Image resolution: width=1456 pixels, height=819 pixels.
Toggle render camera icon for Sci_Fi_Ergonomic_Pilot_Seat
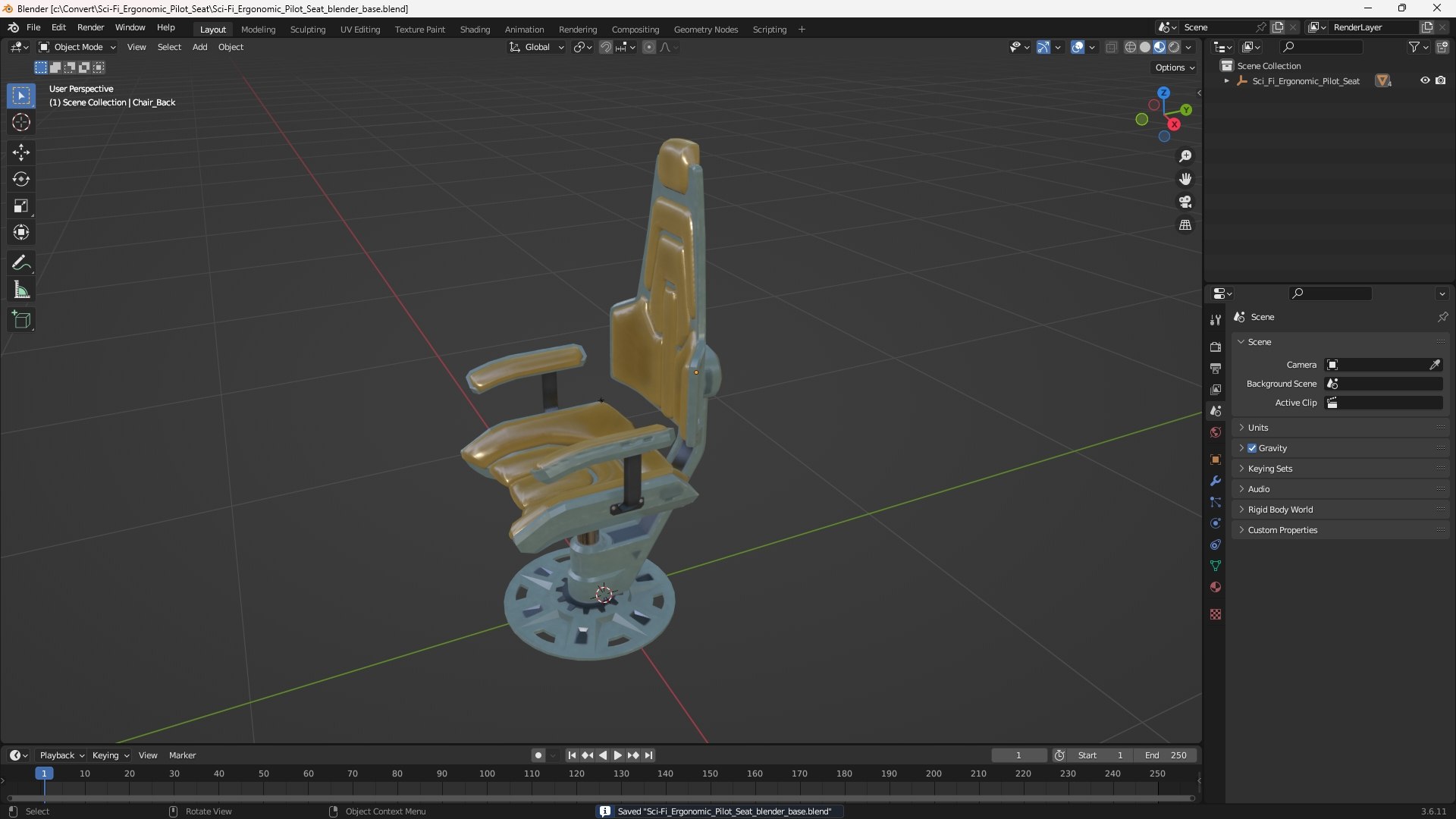(1440, 80)
